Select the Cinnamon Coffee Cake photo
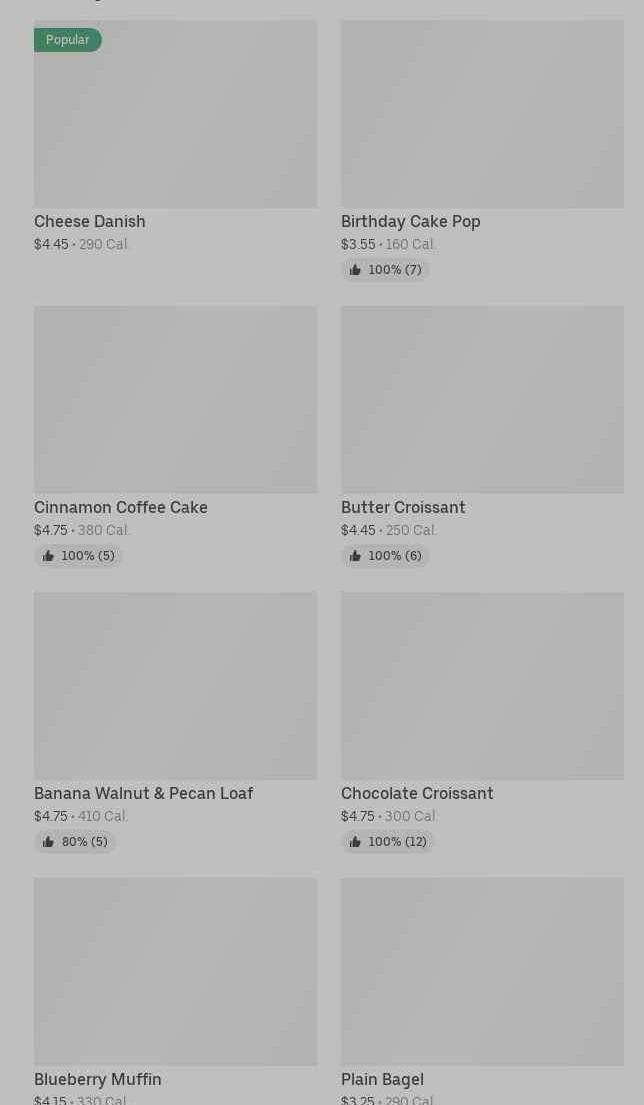 coord(175,400)
